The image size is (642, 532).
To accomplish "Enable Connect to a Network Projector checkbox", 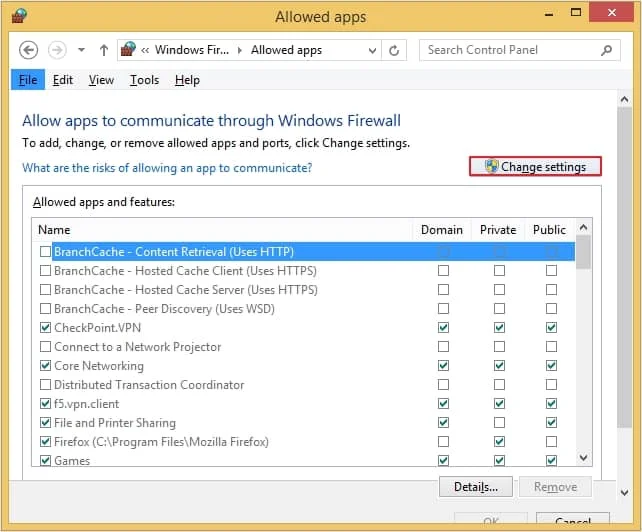I will pyautogui.click(x=45, y=346).
